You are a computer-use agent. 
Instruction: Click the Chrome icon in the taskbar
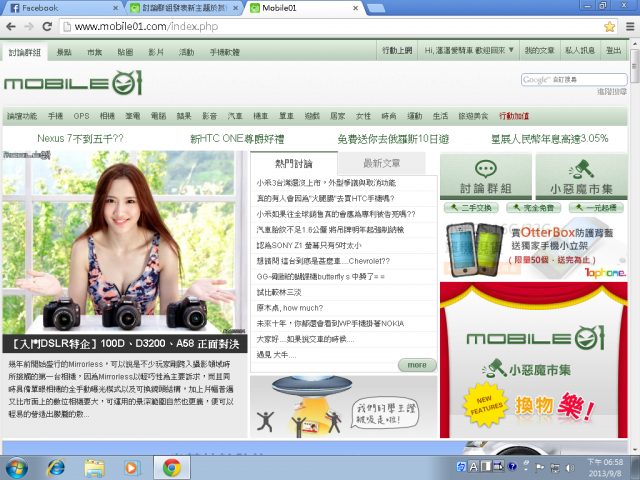point(172,468)
